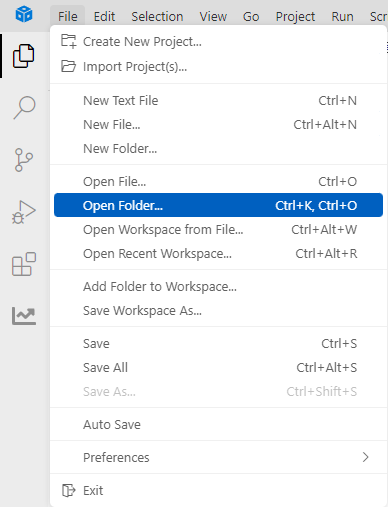Open the Edit menu

coord(104,16)
